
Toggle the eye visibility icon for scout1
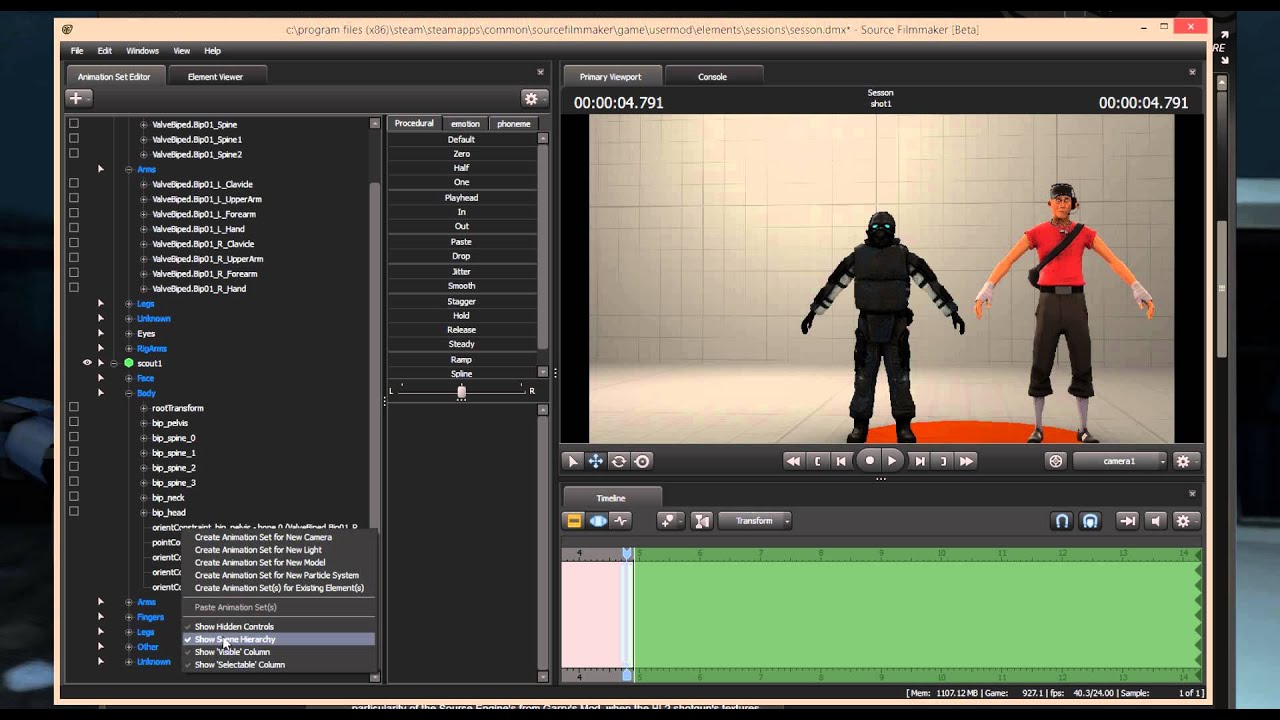click(x=87, y=363)
